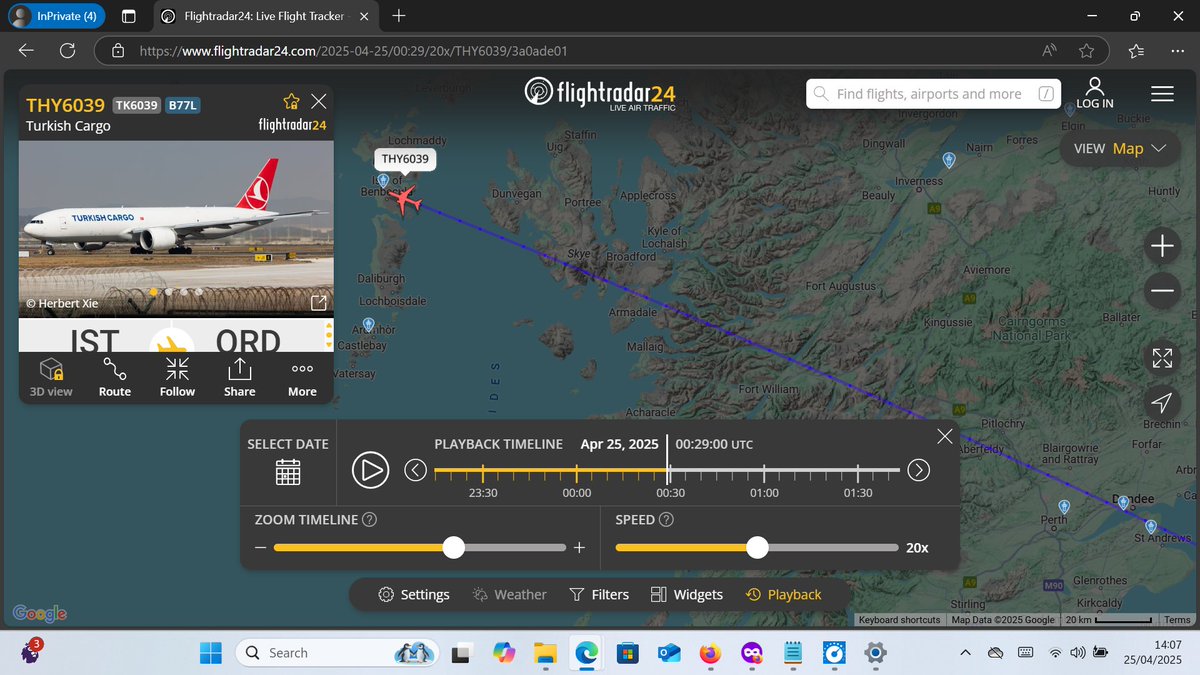Jump to 01:00 on playback timeline

tap(764, 492)
